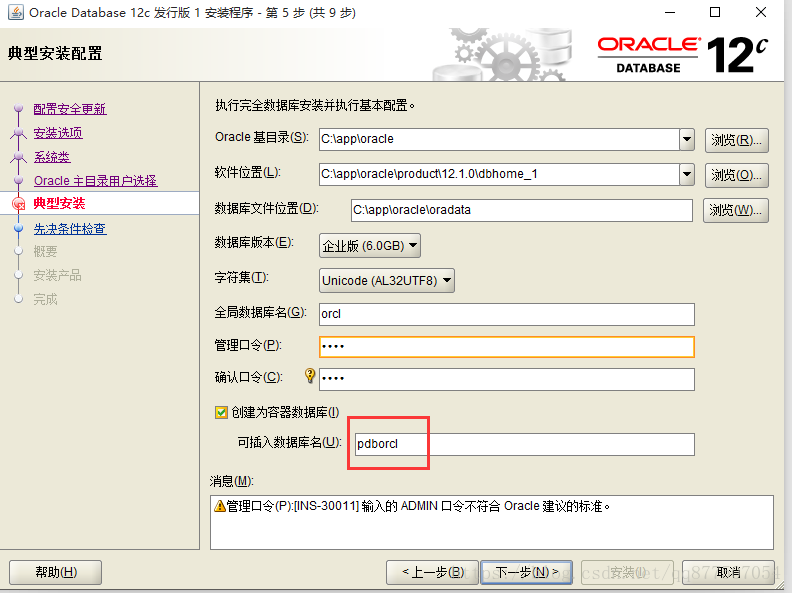Focus the 管理口令 password field
This screenshot has height=593, width=792.
507,347
